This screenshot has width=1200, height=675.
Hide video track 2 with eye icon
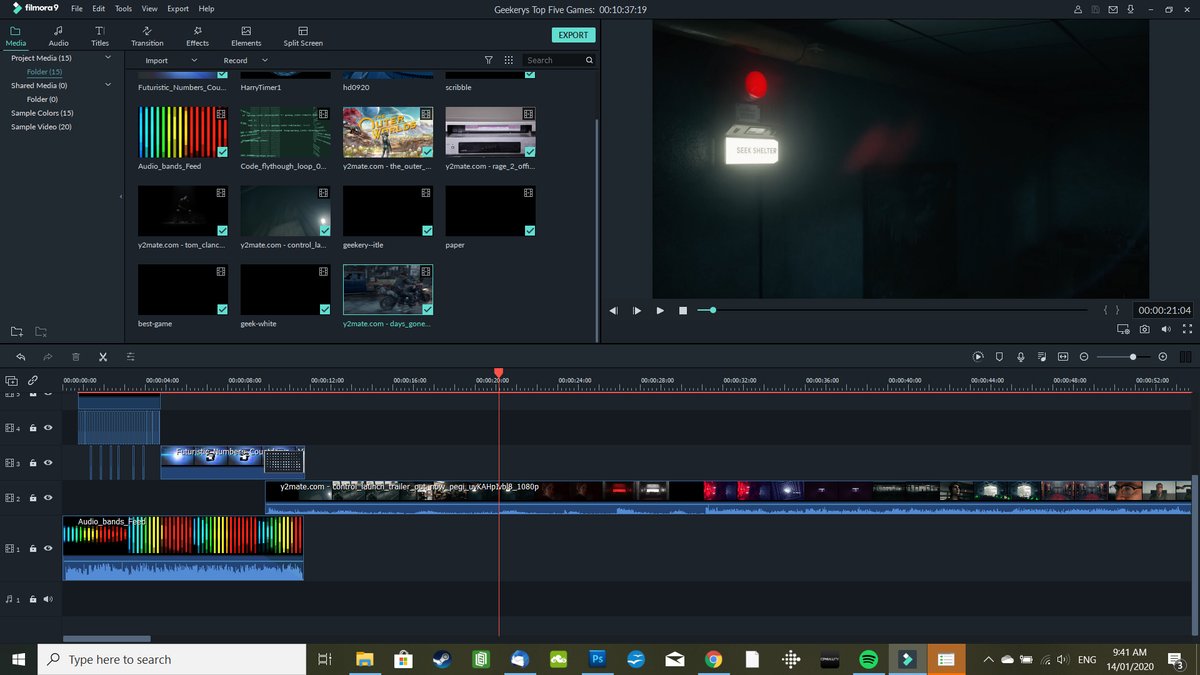click(48, 498)
